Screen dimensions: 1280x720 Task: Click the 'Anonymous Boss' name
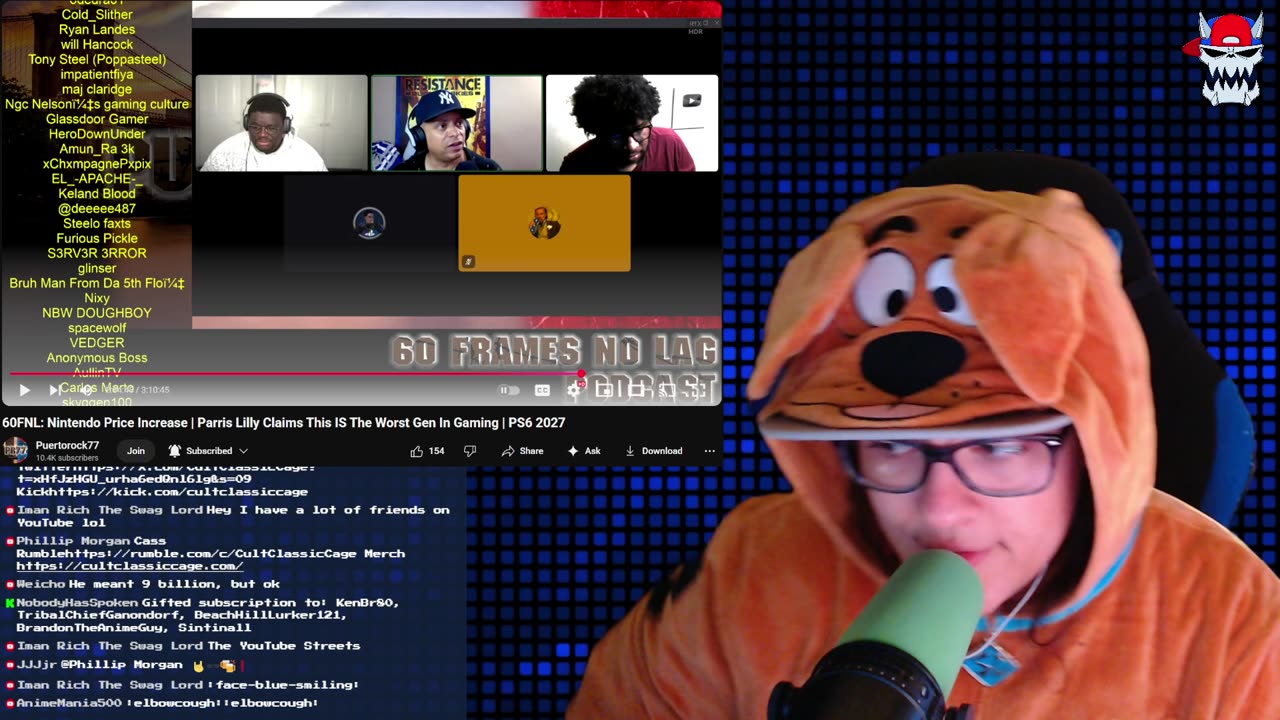coord(97,358)
